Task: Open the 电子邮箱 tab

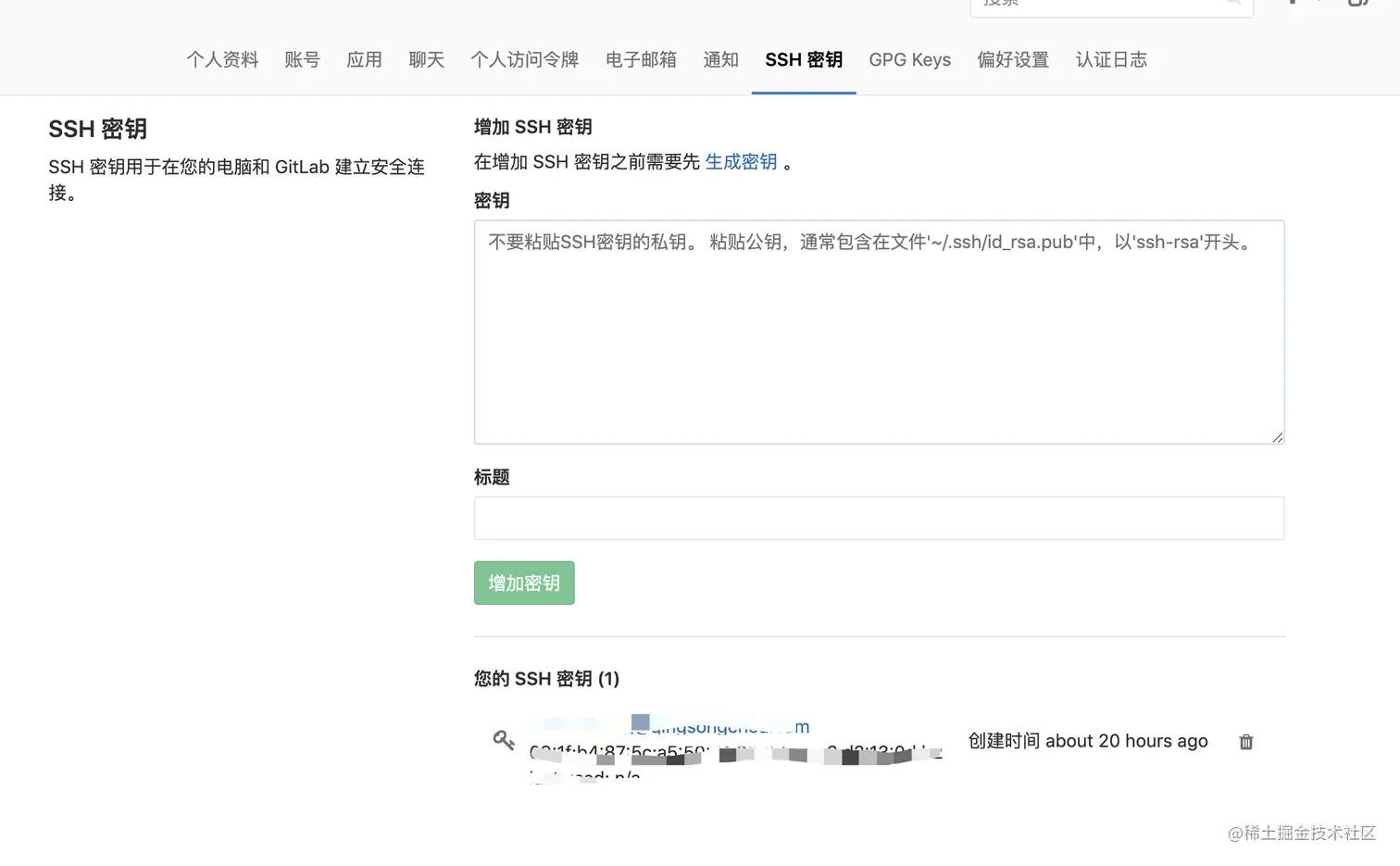Action: coord(641,59)
